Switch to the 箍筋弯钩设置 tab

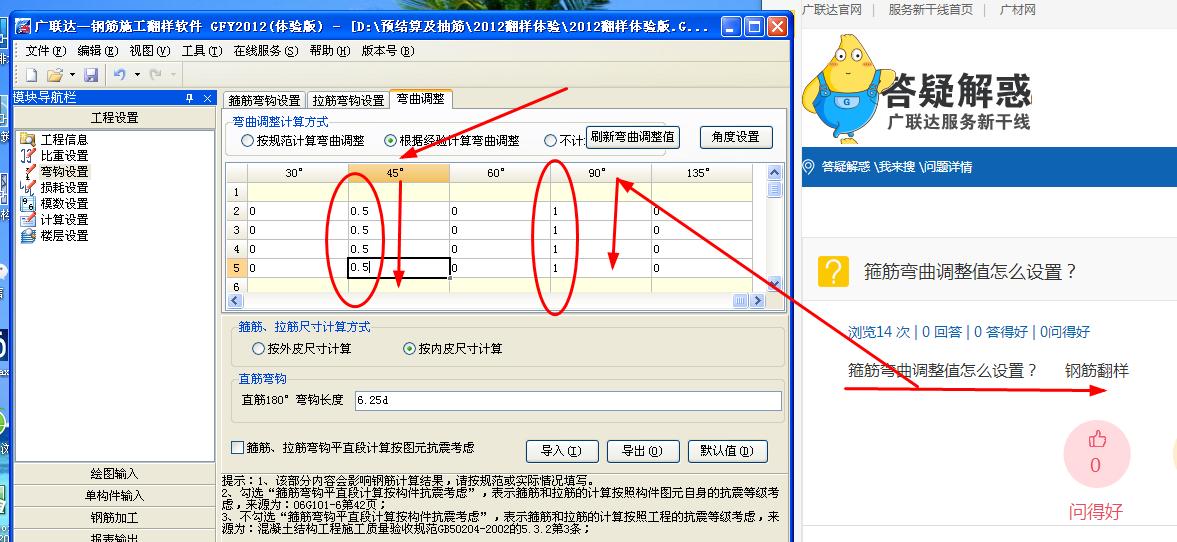coord(264,101)
